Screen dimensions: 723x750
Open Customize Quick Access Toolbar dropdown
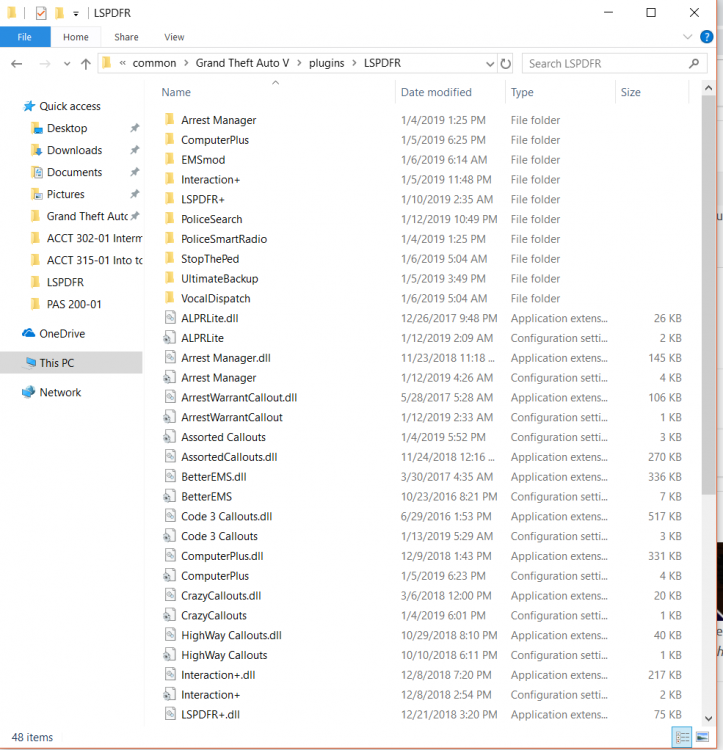point(76,13)
